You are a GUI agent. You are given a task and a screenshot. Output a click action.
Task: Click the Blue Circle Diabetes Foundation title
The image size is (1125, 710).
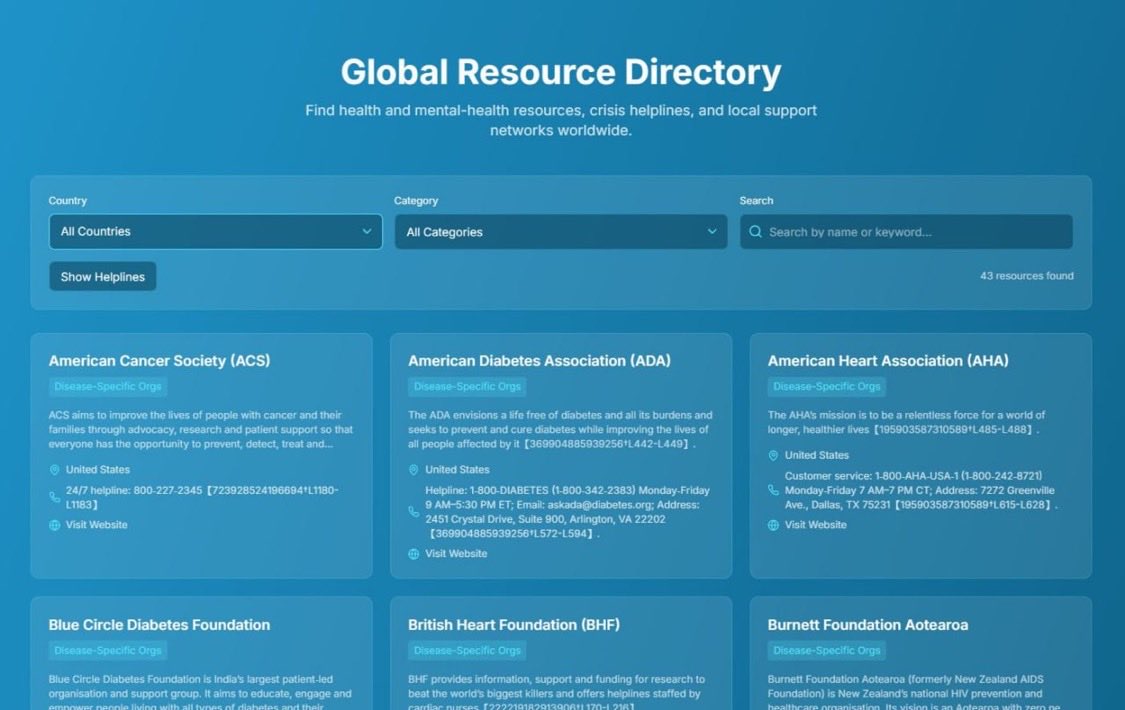point(159,625)
